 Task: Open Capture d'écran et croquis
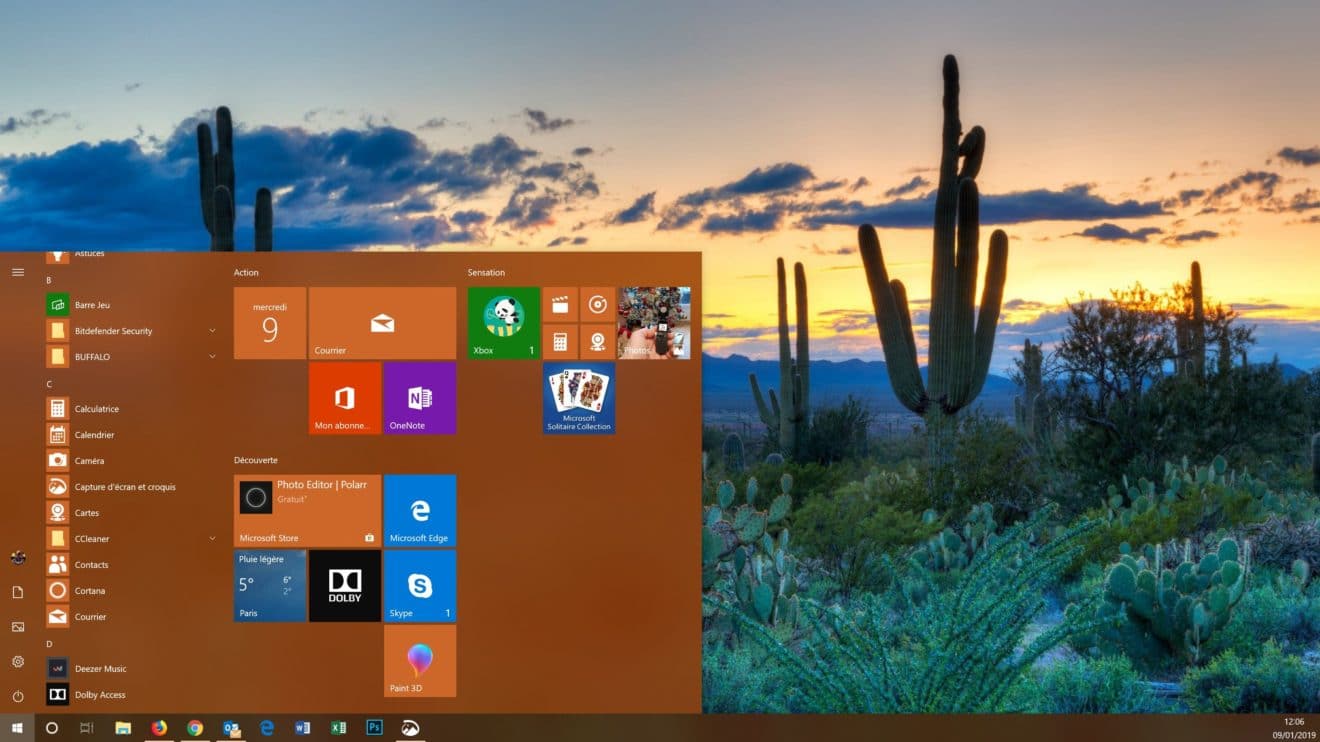pyautogui.click(x=133, y=487)
